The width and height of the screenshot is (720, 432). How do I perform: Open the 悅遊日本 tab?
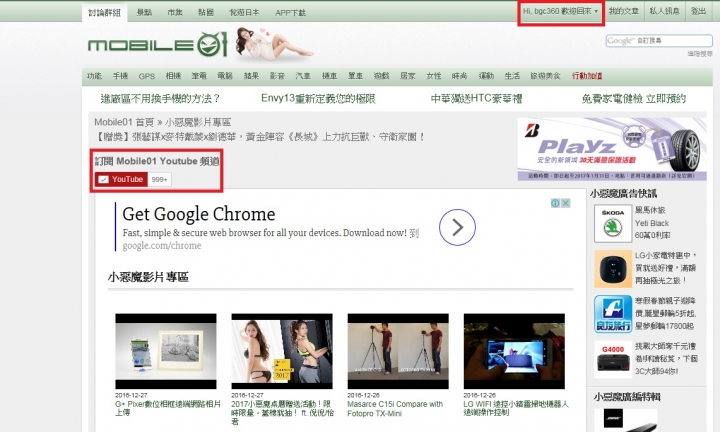click(x=244, y=12)
